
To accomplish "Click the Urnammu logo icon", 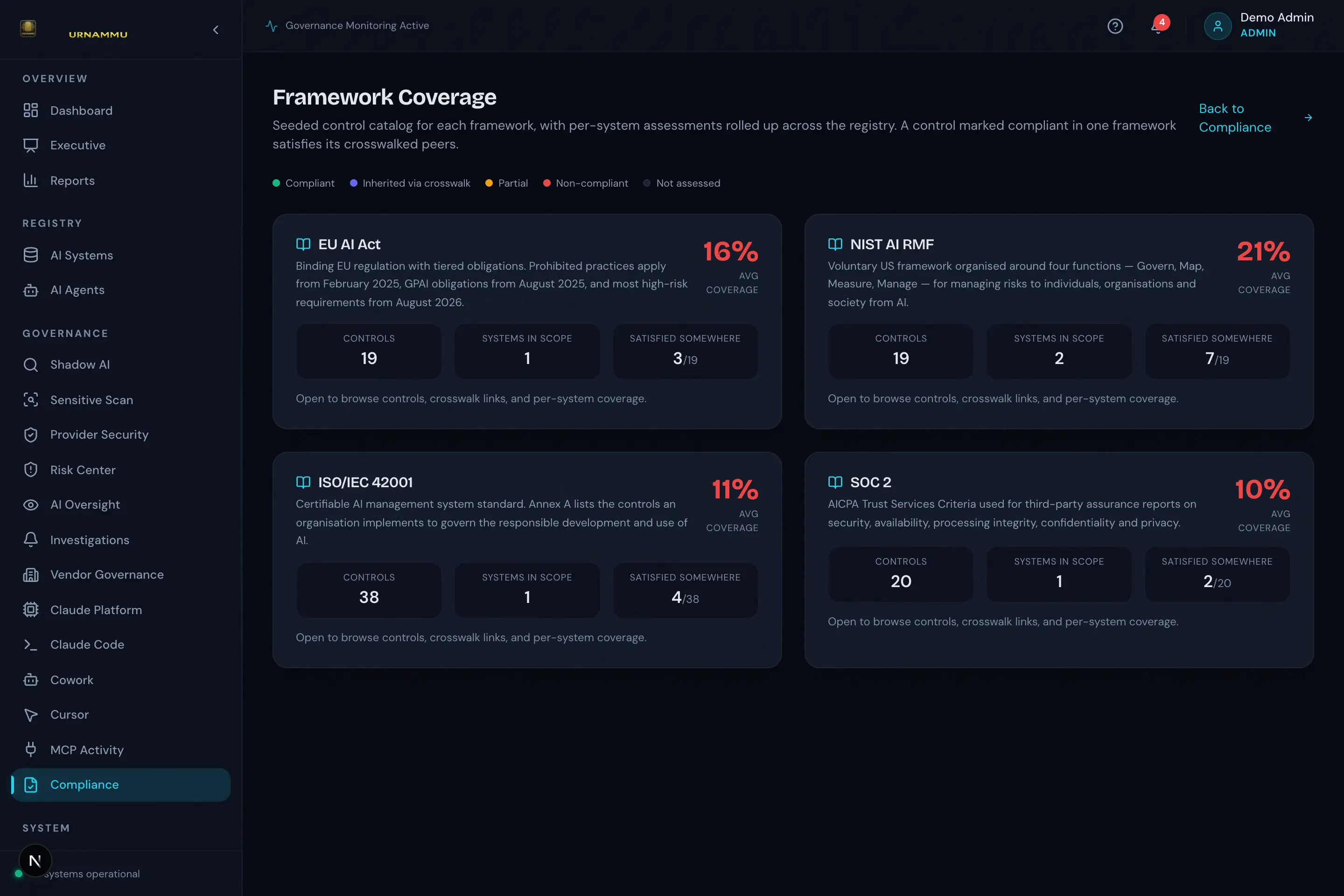I will point(28,28).
